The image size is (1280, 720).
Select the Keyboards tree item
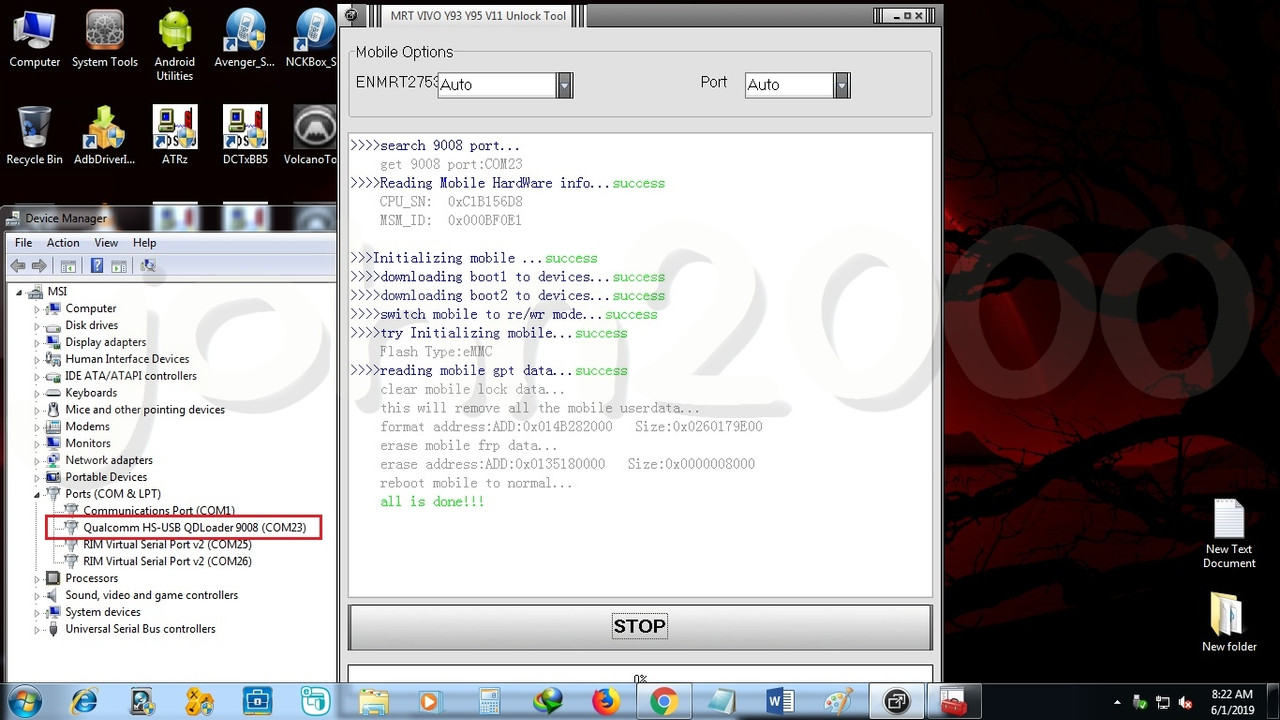[91, 393]
